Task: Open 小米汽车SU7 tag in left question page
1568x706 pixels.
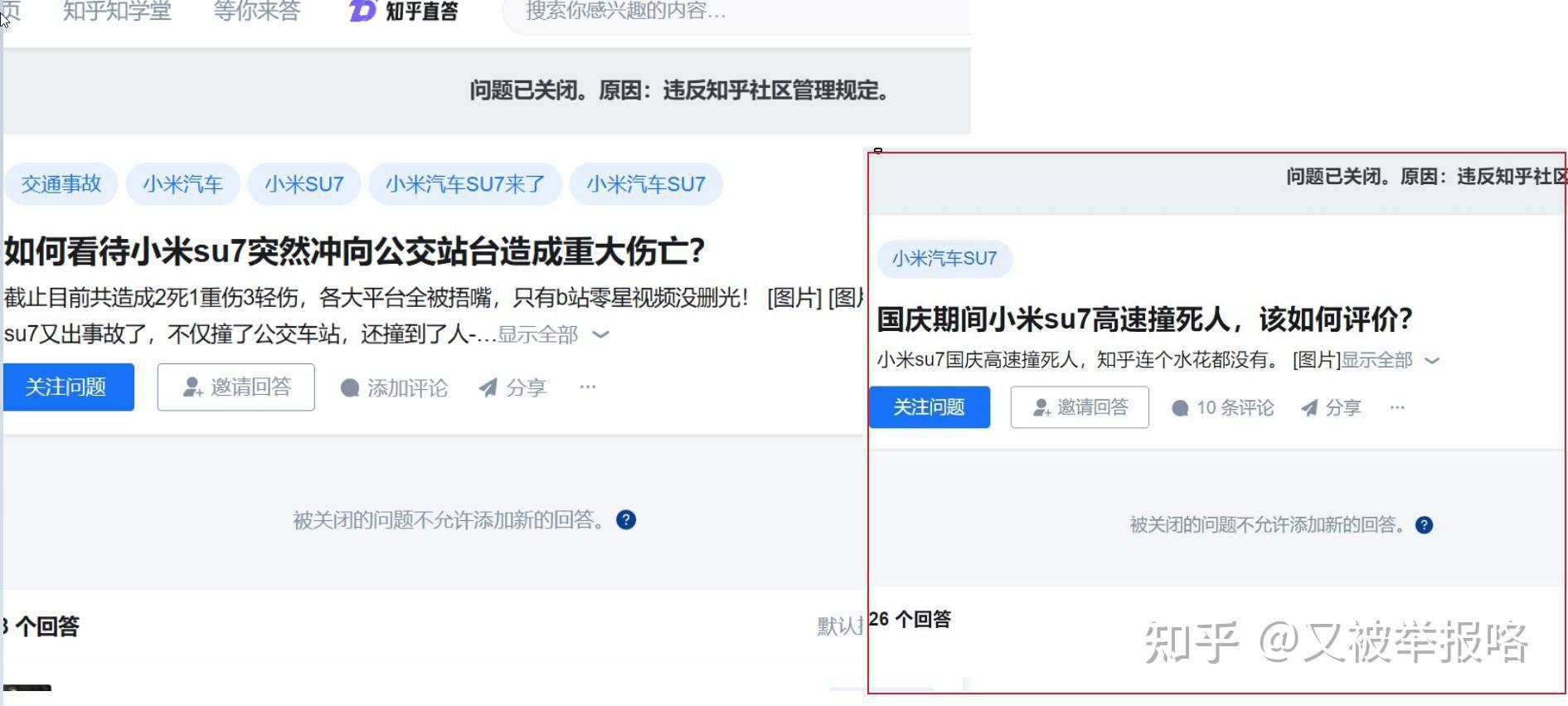Action: click(646, 183)
